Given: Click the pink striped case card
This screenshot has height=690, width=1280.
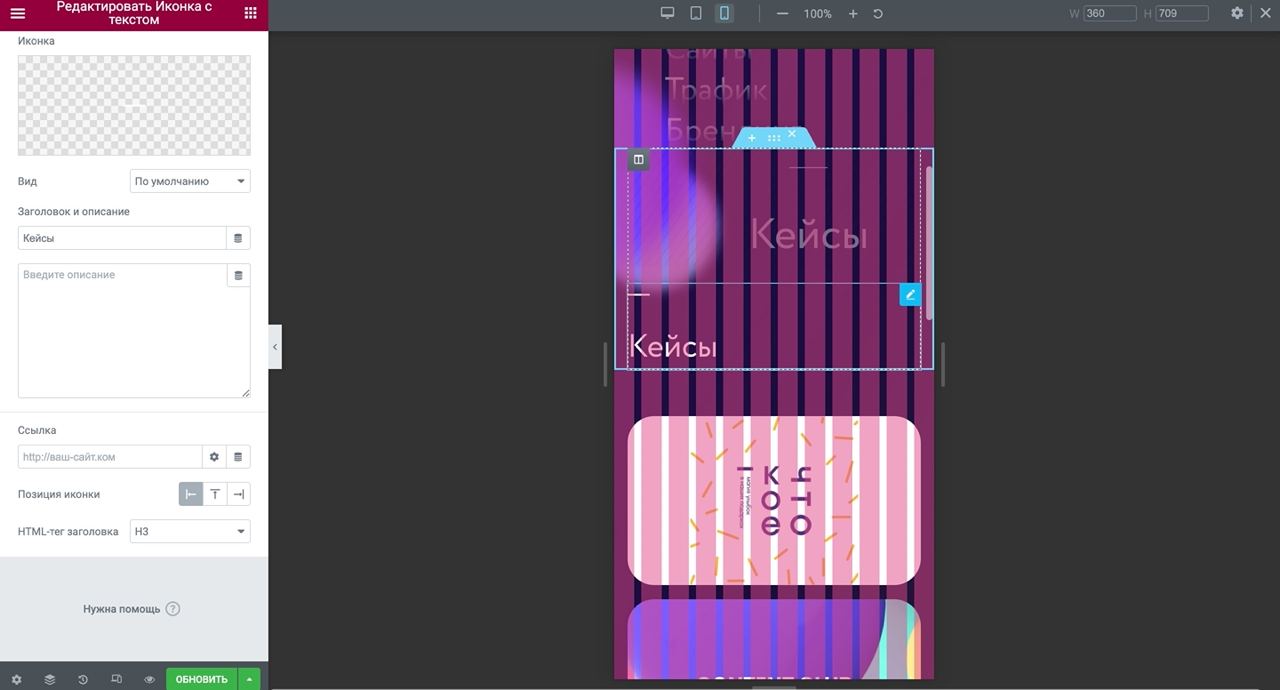Looking at the screenshot, I should (774, 500).
